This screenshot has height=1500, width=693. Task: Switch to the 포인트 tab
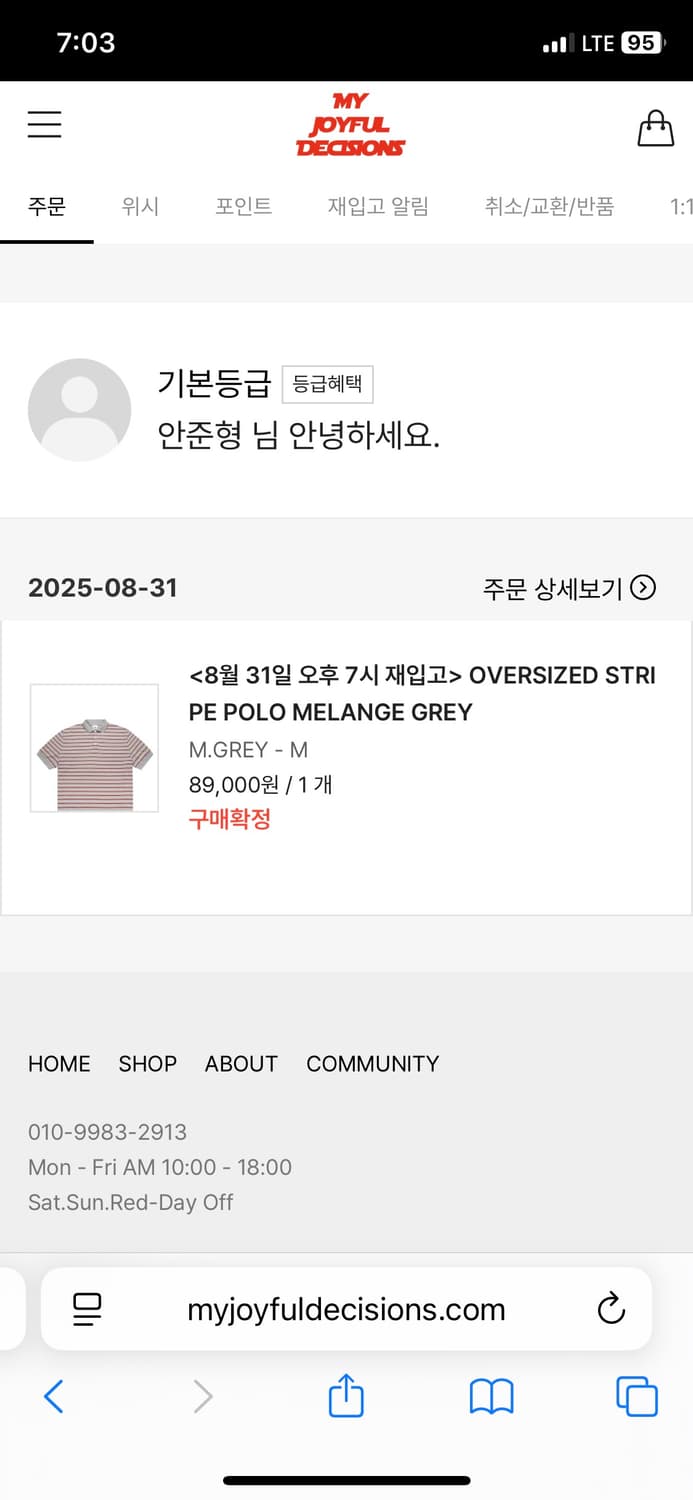tap(243, 207)
